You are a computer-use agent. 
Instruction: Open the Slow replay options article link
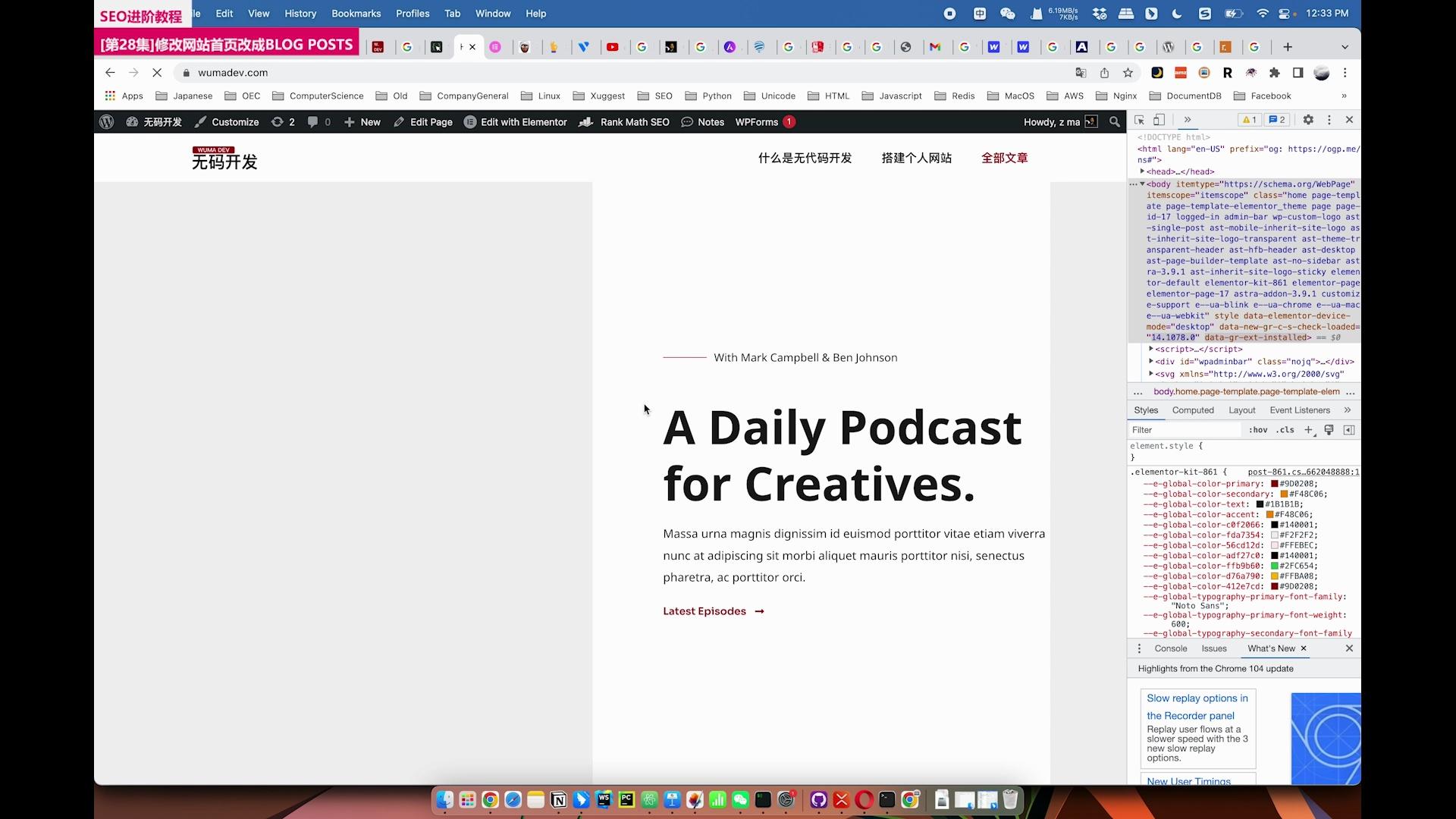click(x=1197, y=707)
